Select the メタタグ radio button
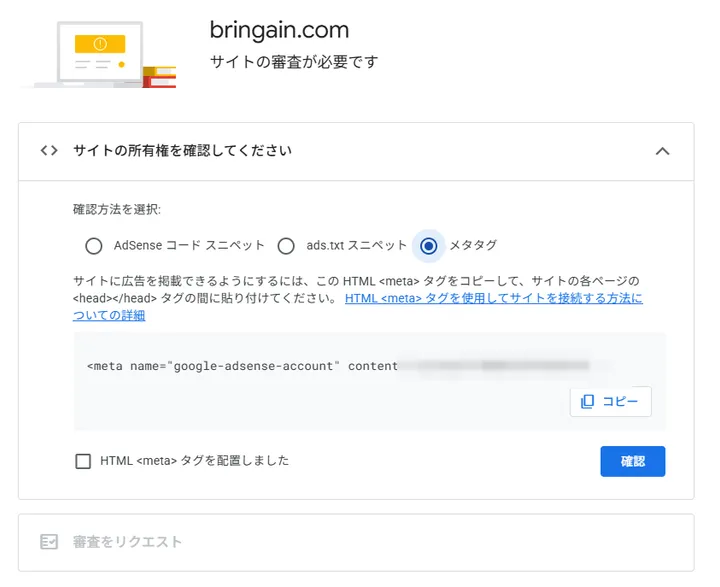The image size is (720, 587). click(428, 246)
